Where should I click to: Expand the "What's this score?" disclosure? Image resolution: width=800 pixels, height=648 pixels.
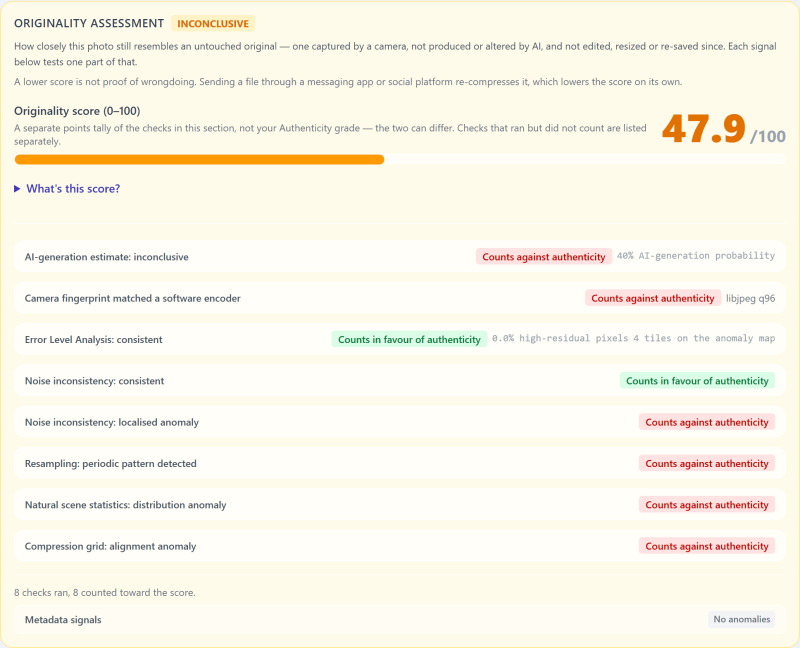click(x=67, y=189)
